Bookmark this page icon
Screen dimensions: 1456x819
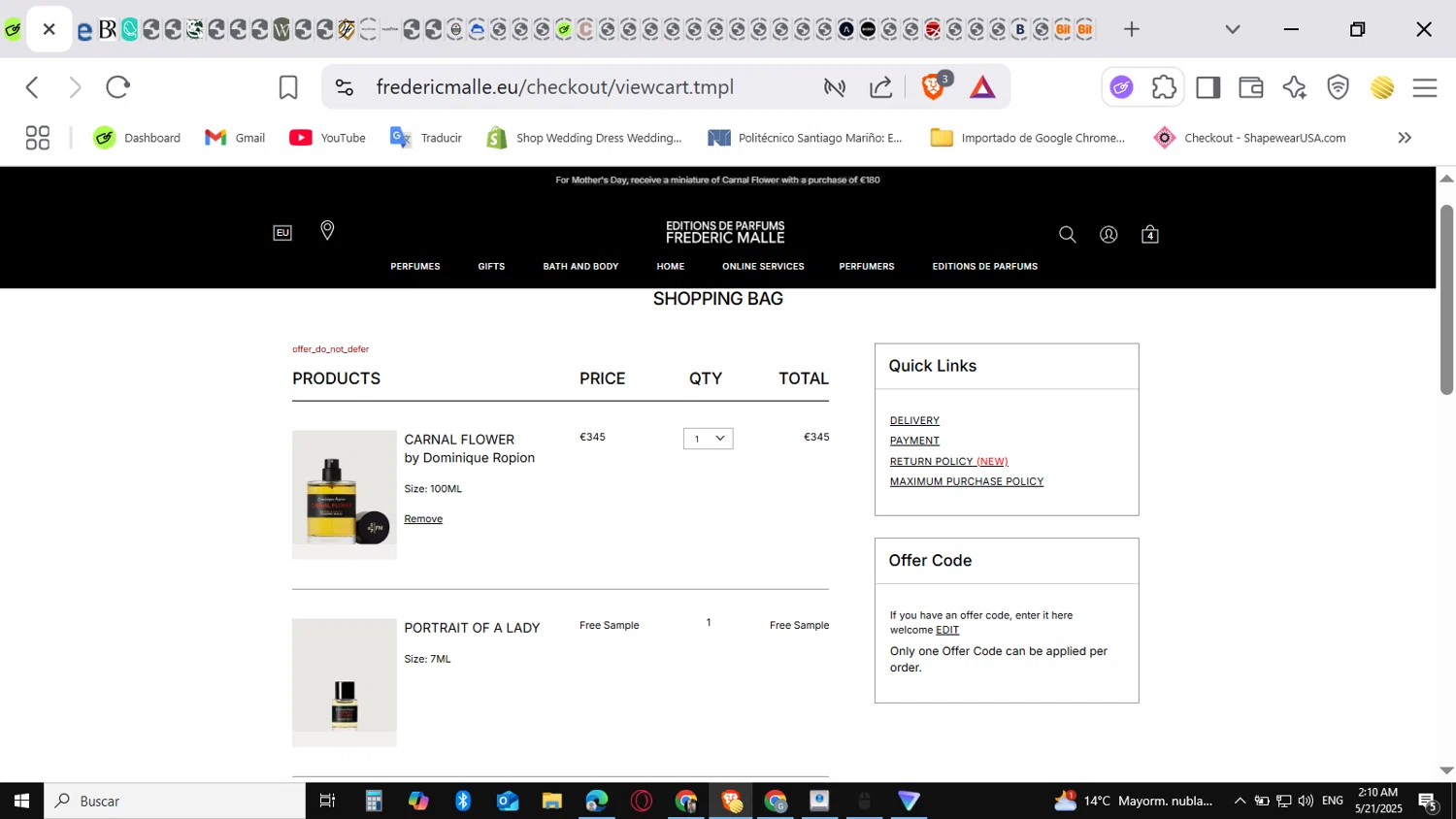(288, 87)
